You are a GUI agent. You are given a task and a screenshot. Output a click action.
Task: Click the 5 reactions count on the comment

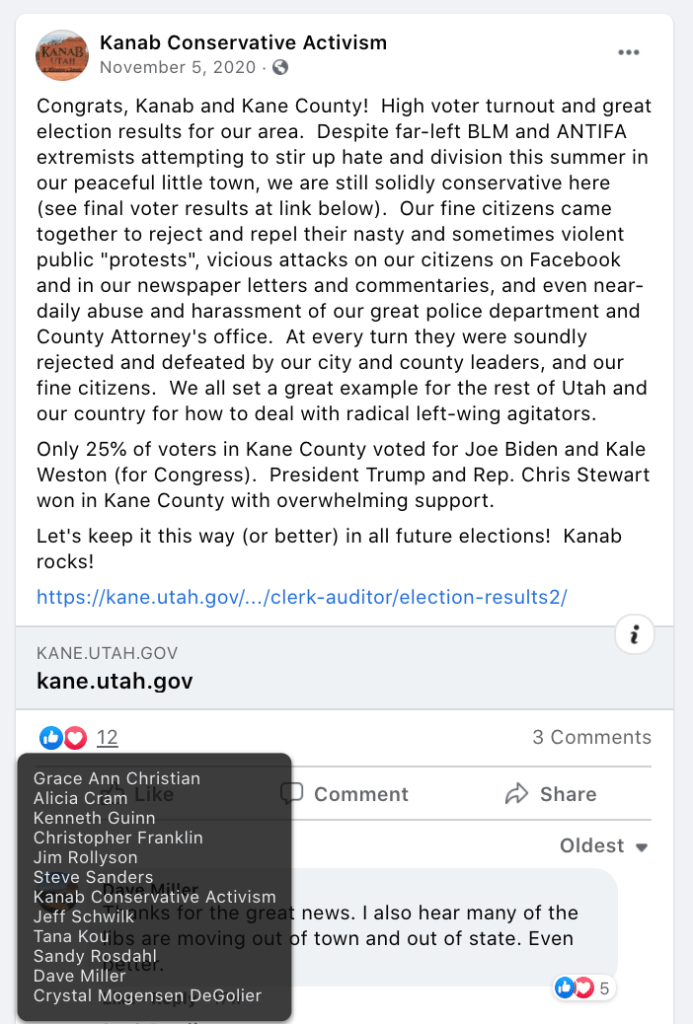(604, 989)
